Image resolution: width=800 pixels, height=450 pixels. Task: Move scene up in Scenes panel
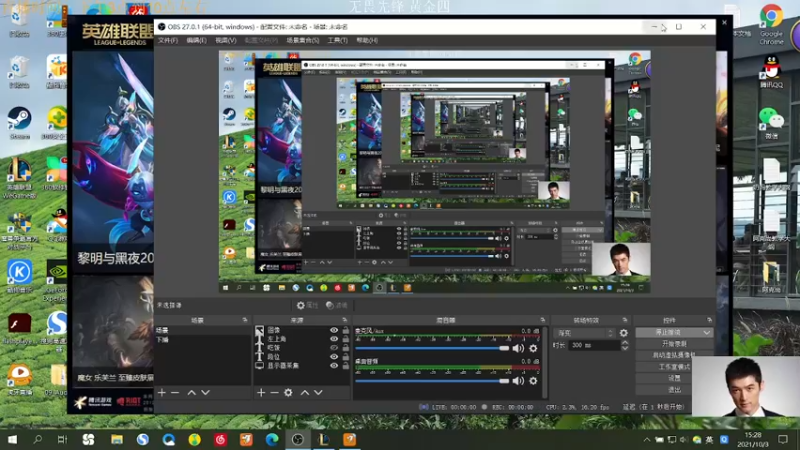(191, 392)
